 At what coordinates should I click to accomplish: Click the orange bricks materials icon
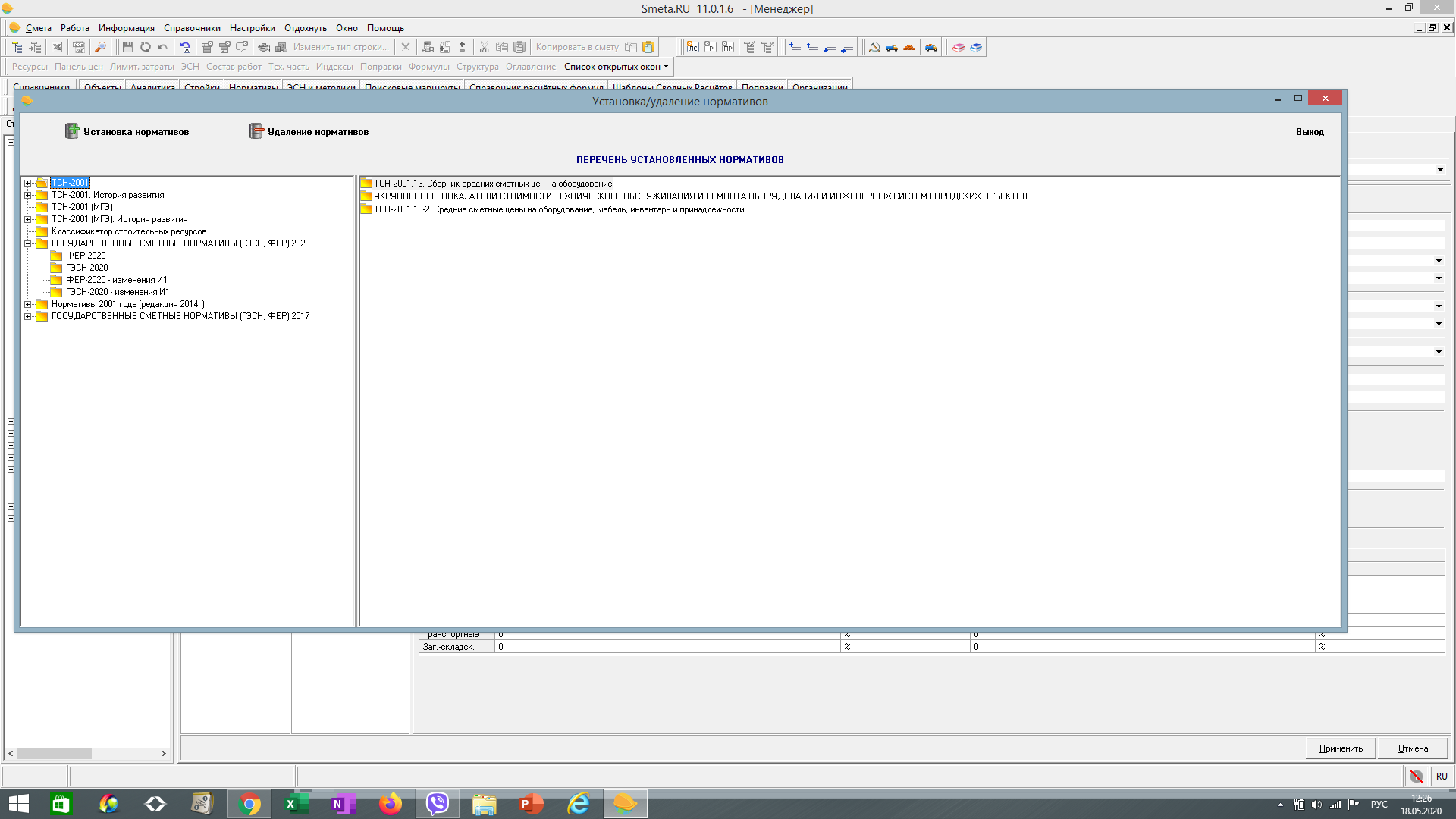pyautogui.click(x=909, y=47)
